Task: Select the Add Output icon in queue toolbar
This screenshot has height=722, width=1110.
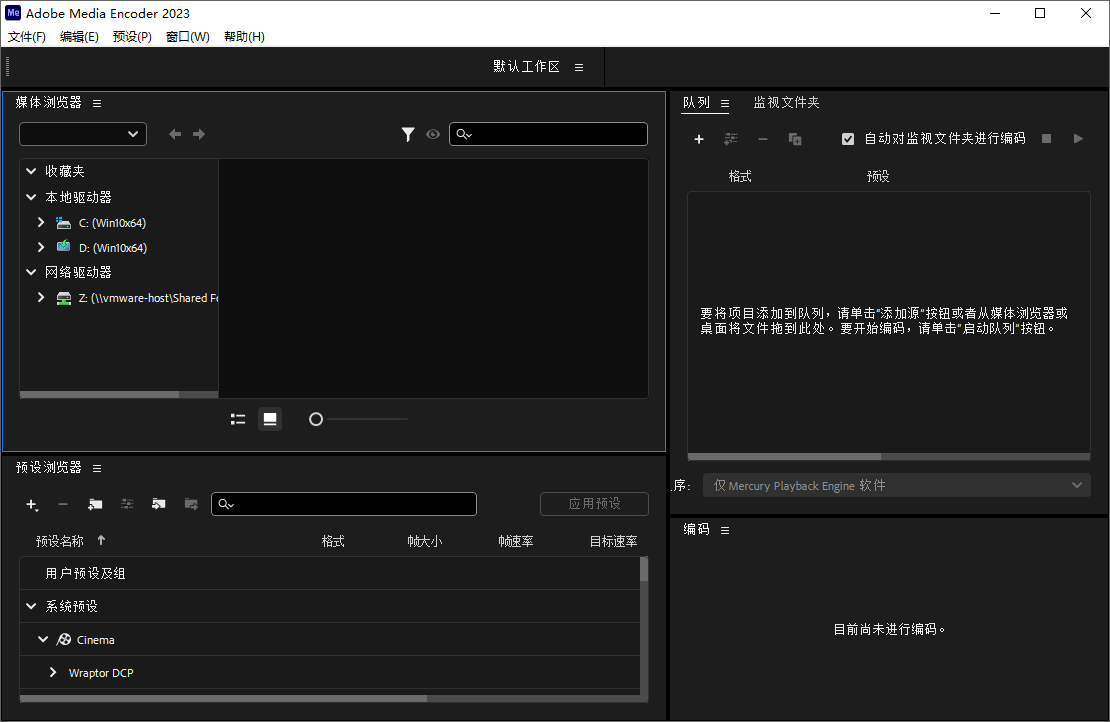Action: [x=730, y=139]
